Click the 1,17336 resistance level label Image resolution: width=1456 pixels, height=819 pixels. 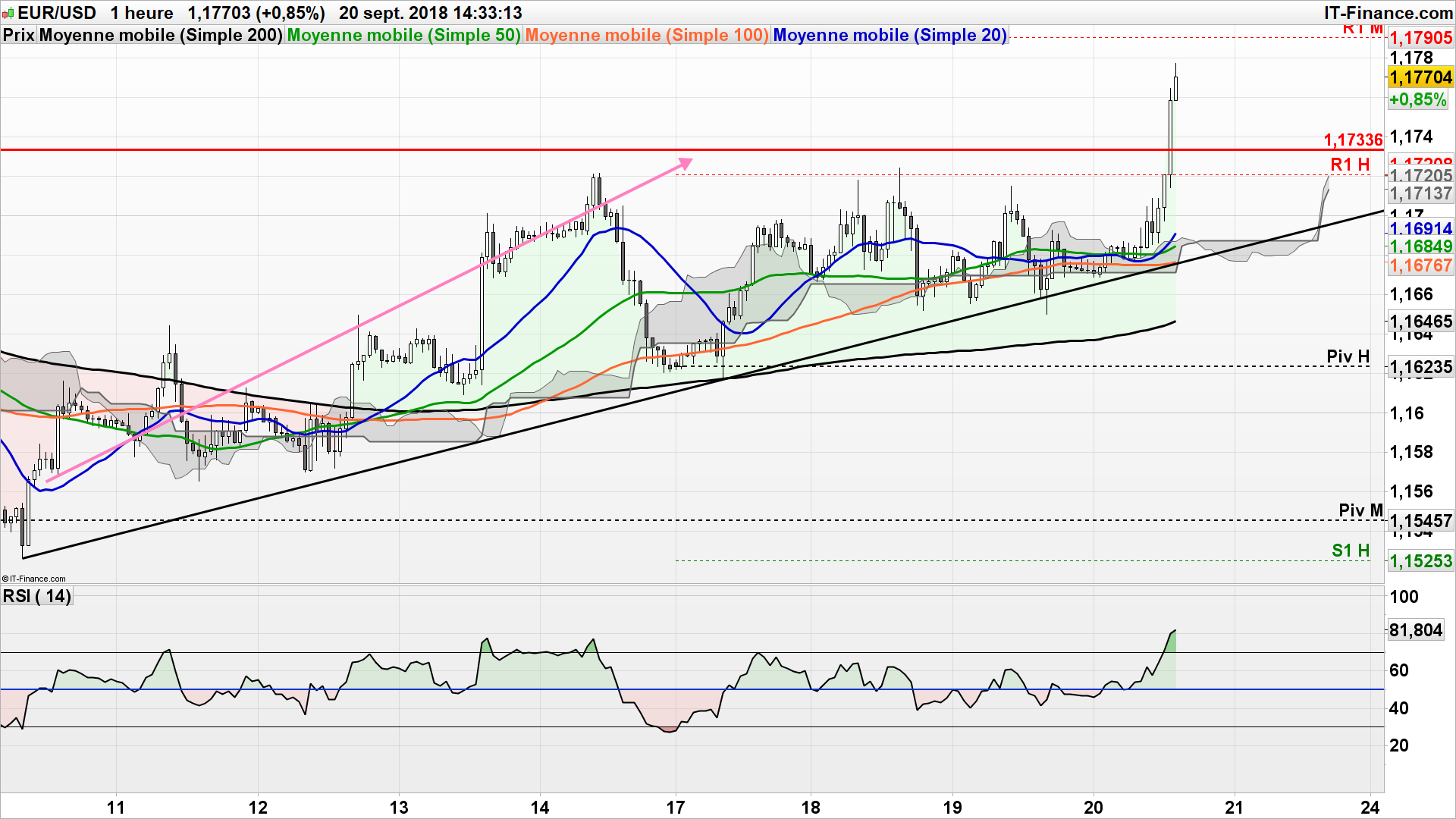[1354, 140]
